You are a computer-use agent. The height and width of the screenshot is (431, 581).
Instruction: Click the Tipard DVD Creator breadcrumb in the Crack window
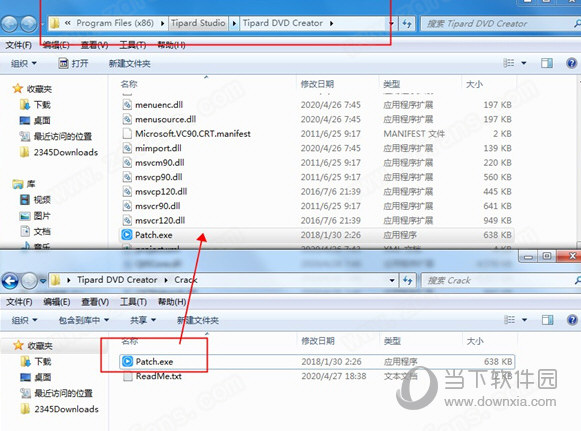[x=117, y=280]
